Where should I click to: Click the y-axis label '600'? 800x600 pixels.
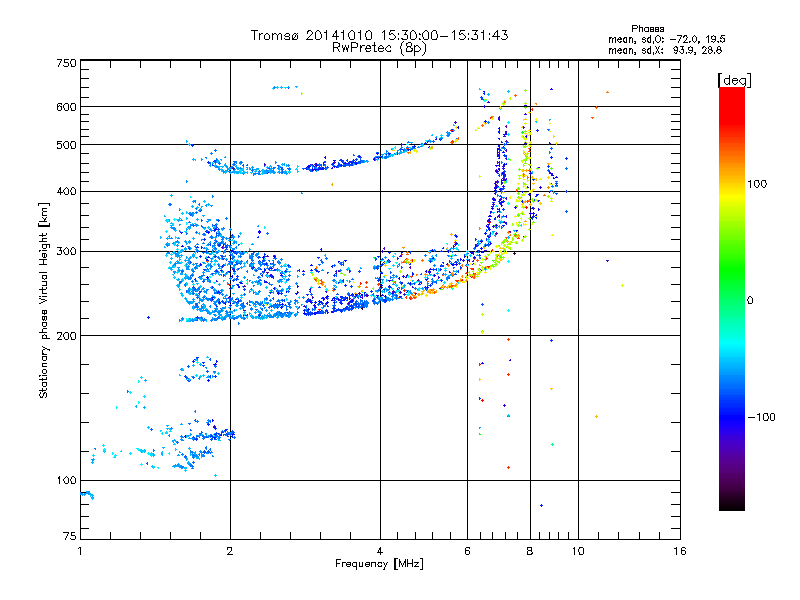tap(66, 107)
